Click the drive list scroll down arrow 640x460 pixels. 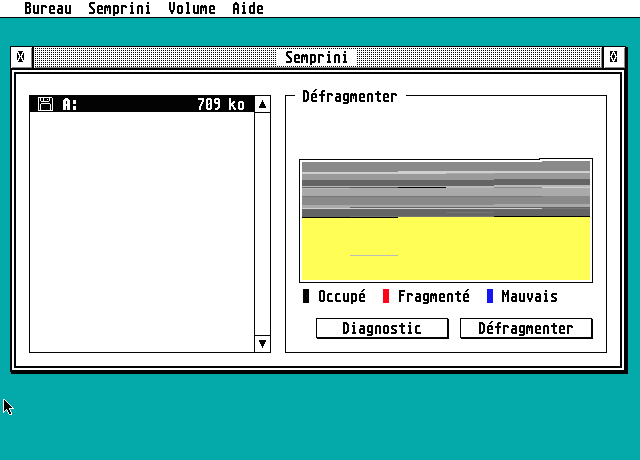coord(262,344)
